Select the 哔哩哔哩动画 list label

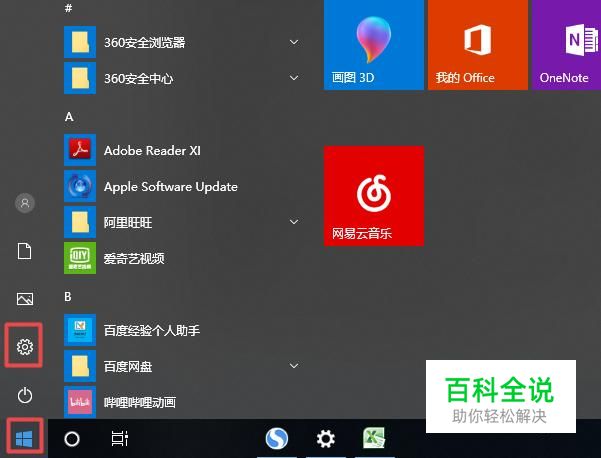tap(140, 402)
